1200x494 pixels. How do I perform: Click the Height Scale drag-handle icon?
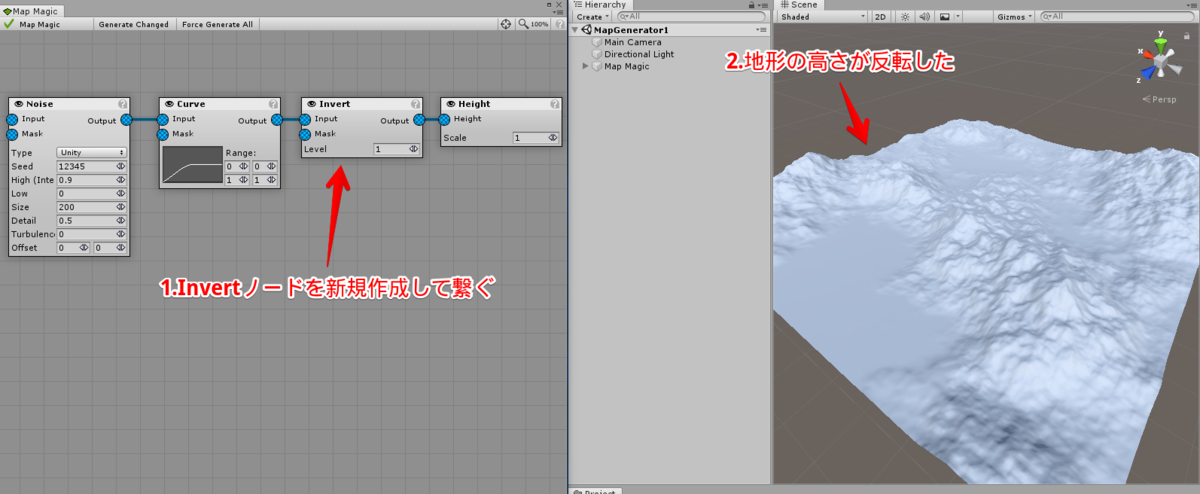tap(553, 138)
